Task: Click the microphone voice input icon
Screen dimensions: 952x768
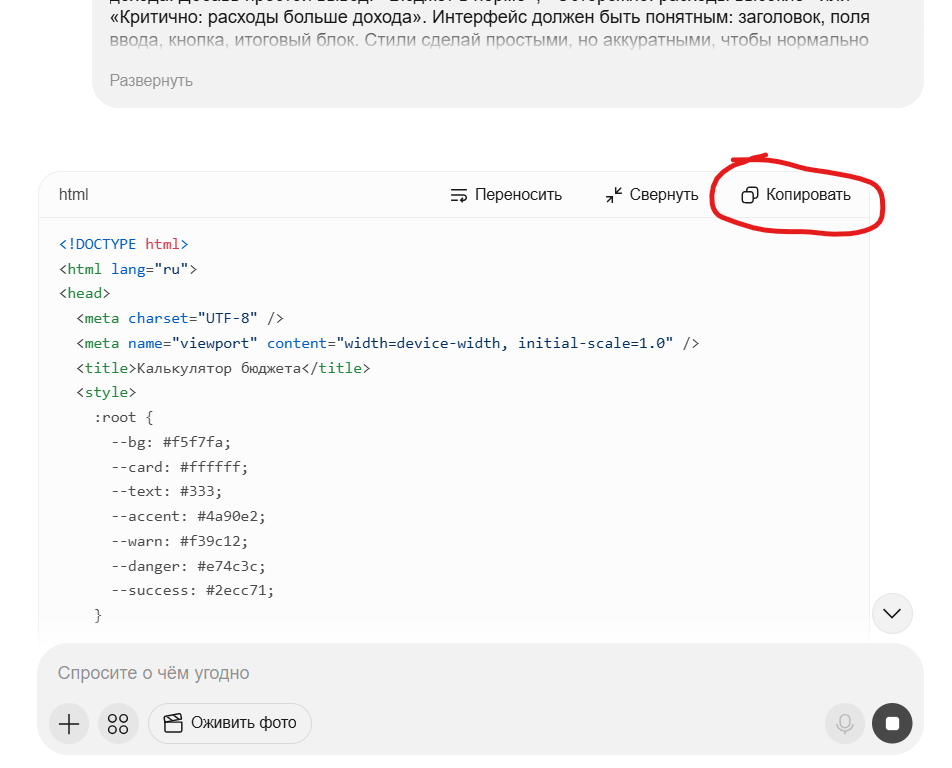Action: (845, 724)
